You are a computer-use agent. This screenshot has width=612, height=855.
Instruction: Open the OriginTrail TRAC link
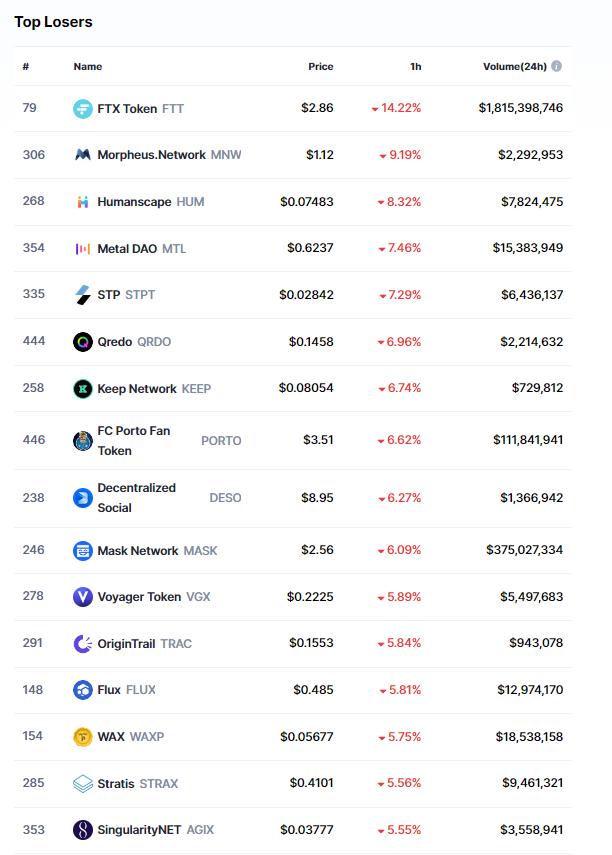tap(126, 644)
